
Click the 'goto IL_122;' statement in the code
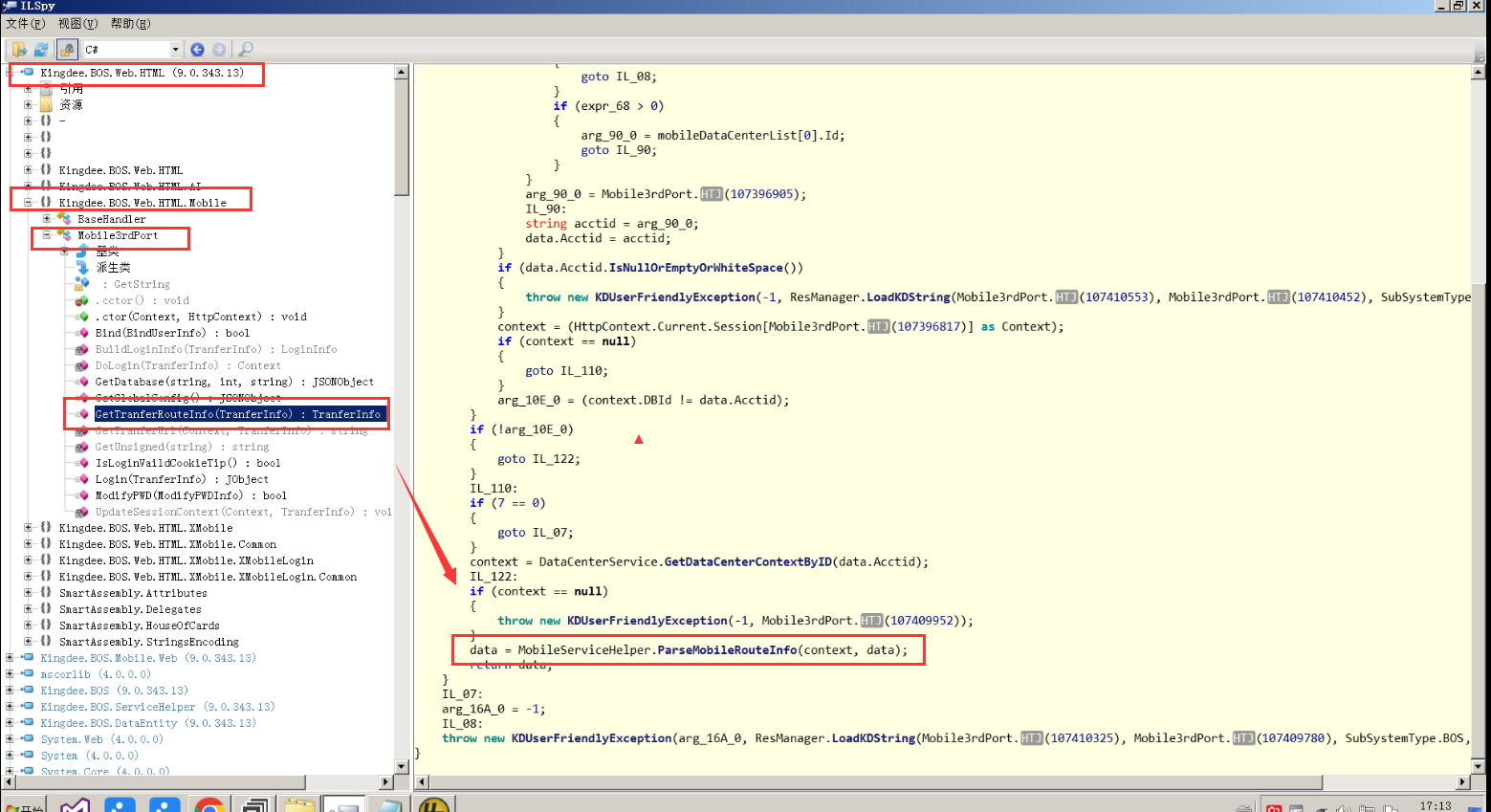coord(538,459)
